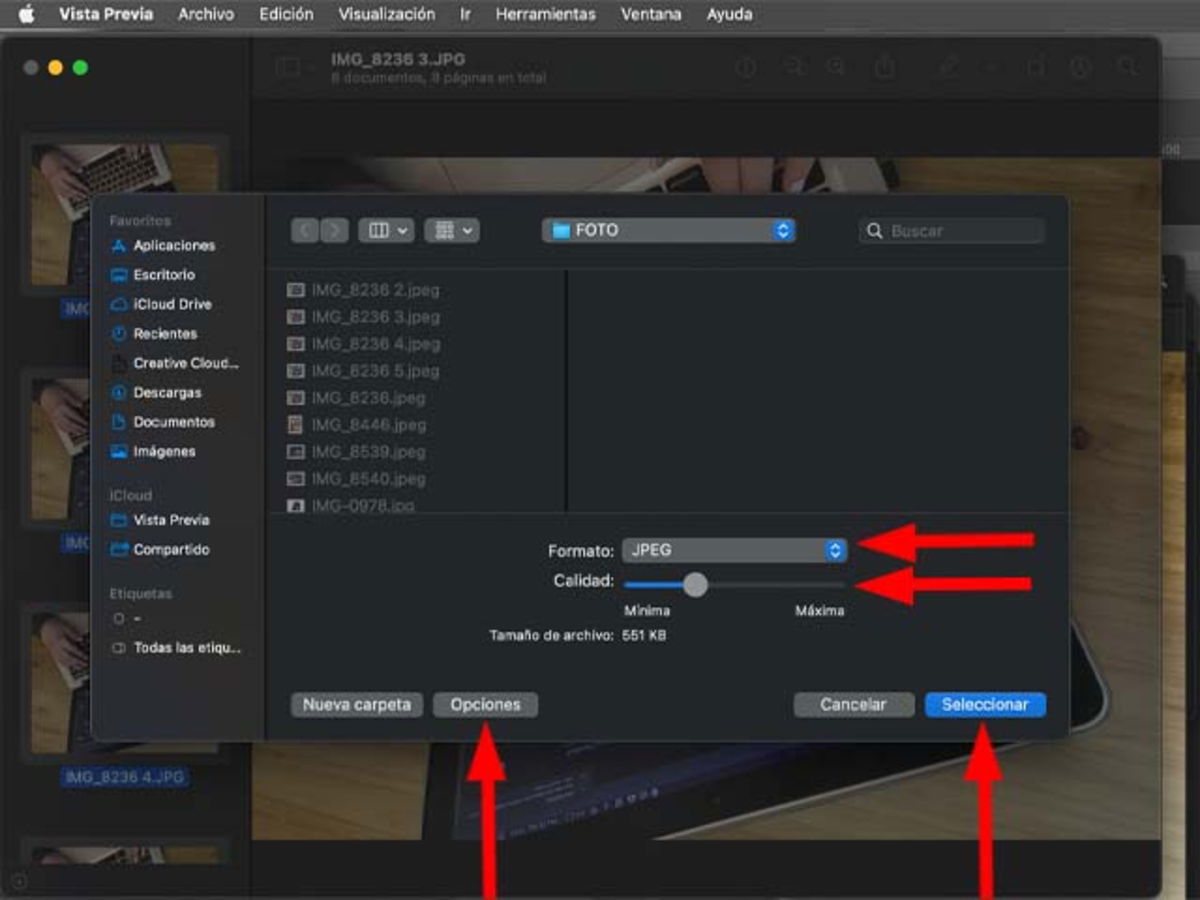Click the zoom out icon in Preview toolbar

click(795, 67)
